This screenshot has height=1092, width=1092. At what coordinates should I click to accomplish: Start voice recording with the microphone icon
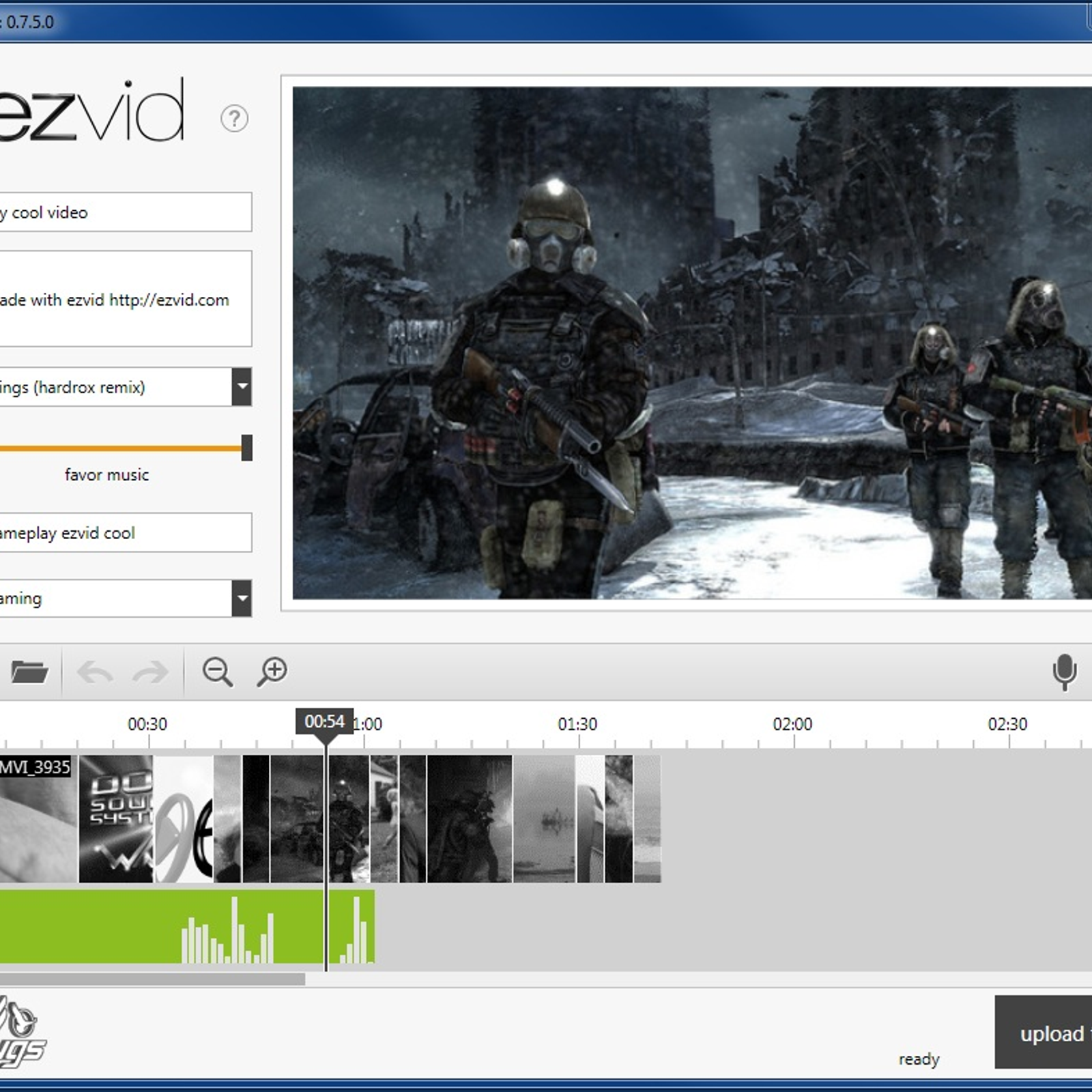(x=1064, y=672)
